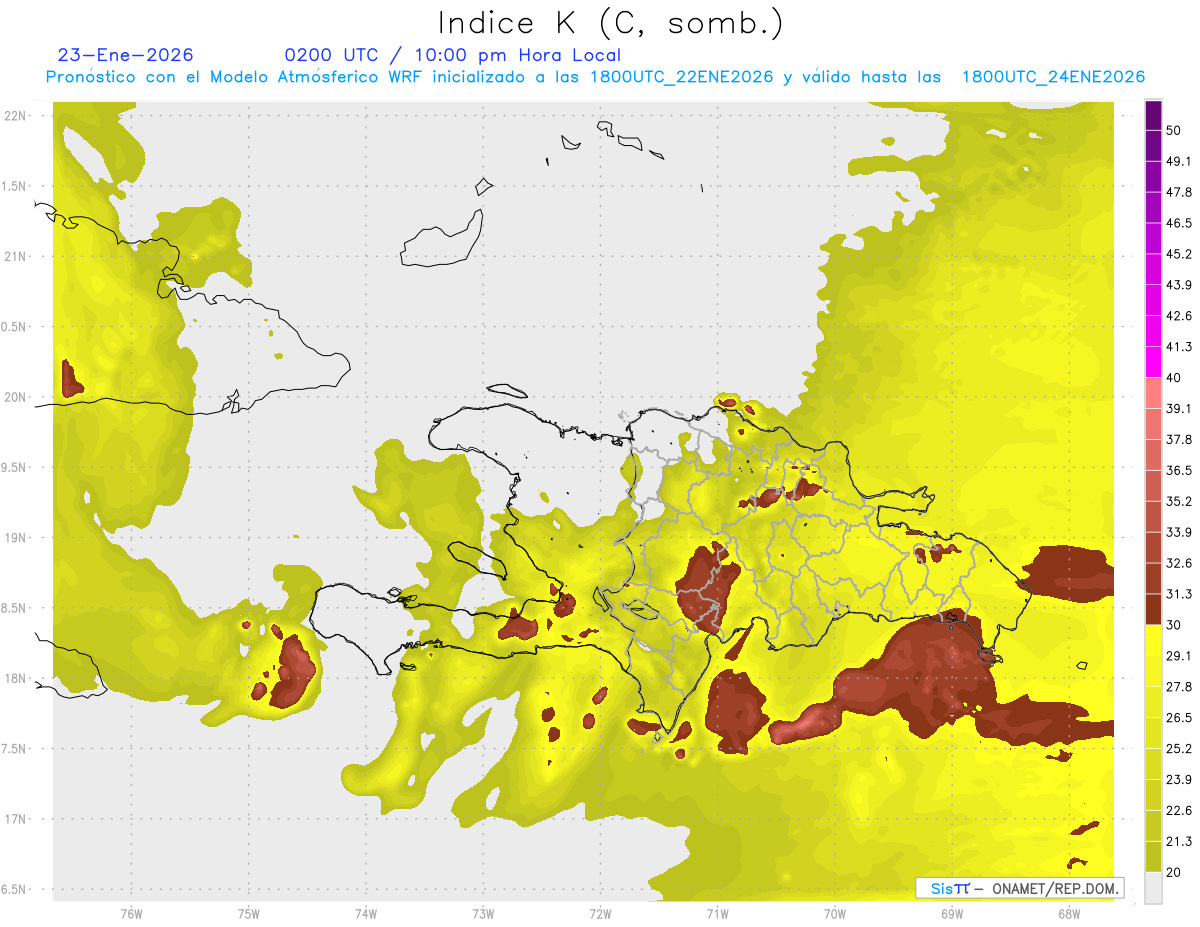Click the colorbar value label '30'

[1174, 625]
